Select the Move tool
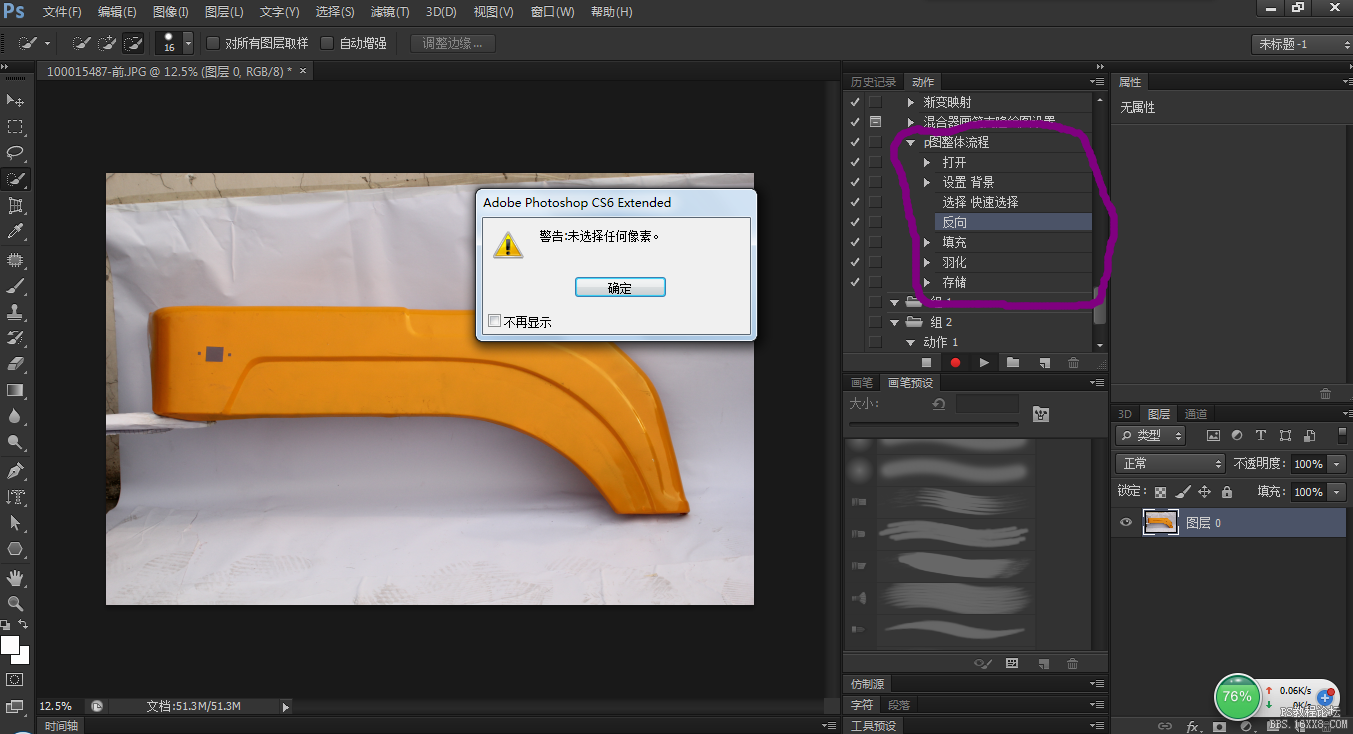Screen dimensions: 1353x734 tap(15, 101)
